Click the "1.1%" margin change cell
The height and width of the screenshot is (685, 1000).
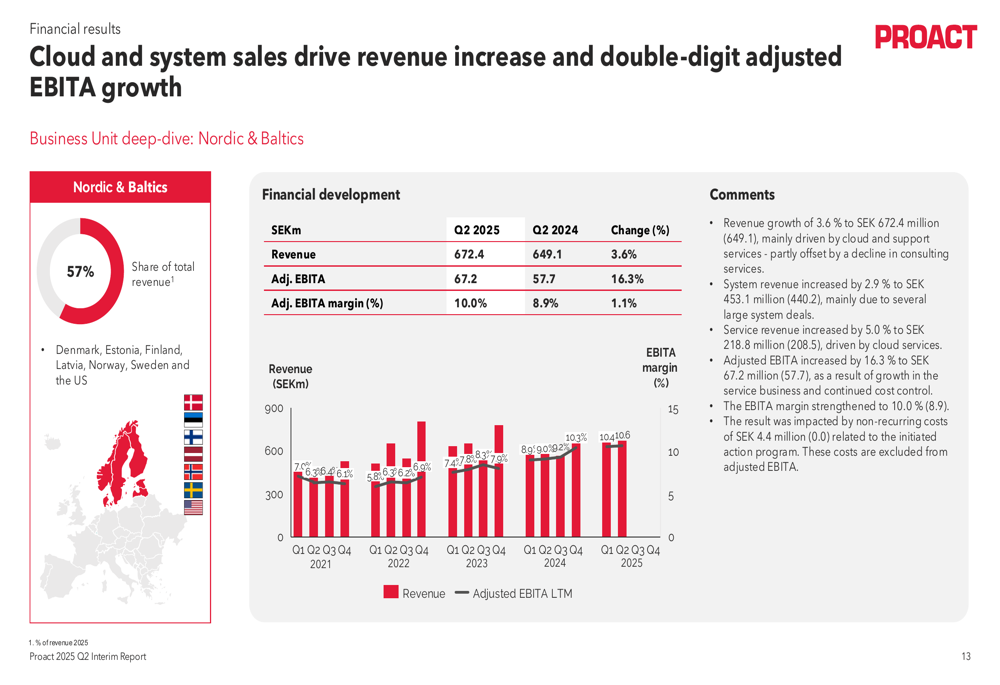point(624,303)
